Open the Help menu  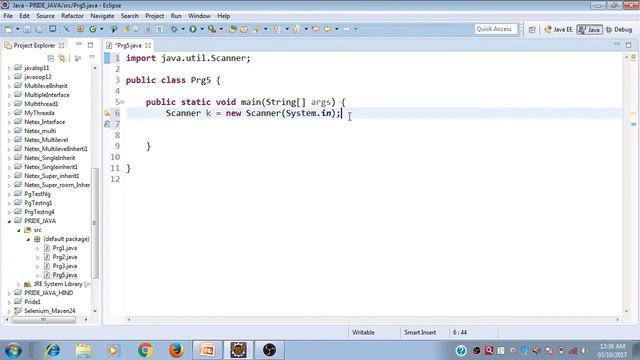pos(223,16)
